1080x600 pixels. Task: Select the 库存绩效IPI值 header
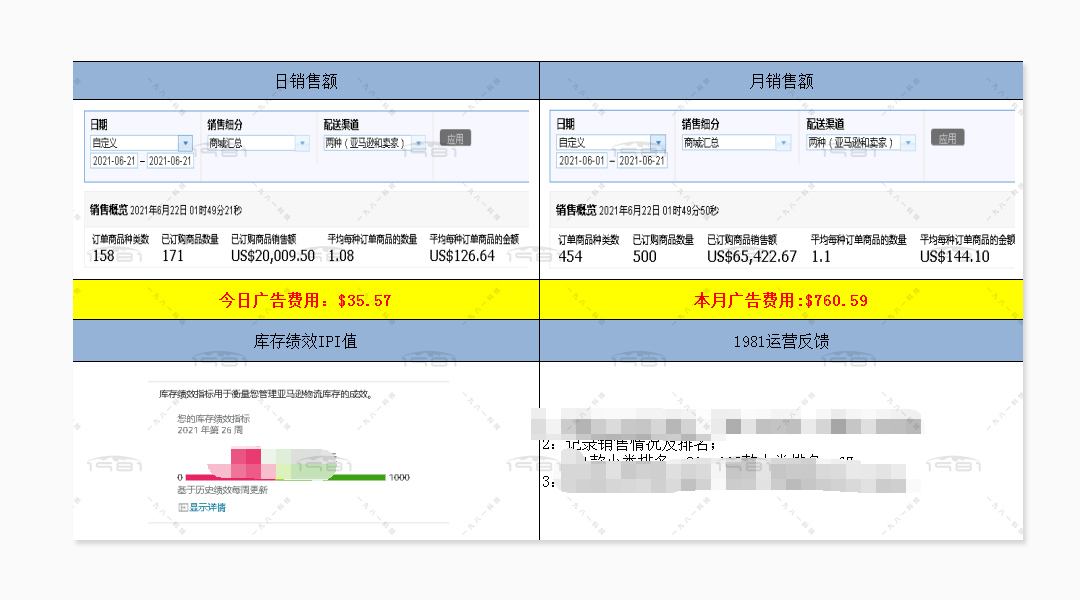(x=306, y=341)
